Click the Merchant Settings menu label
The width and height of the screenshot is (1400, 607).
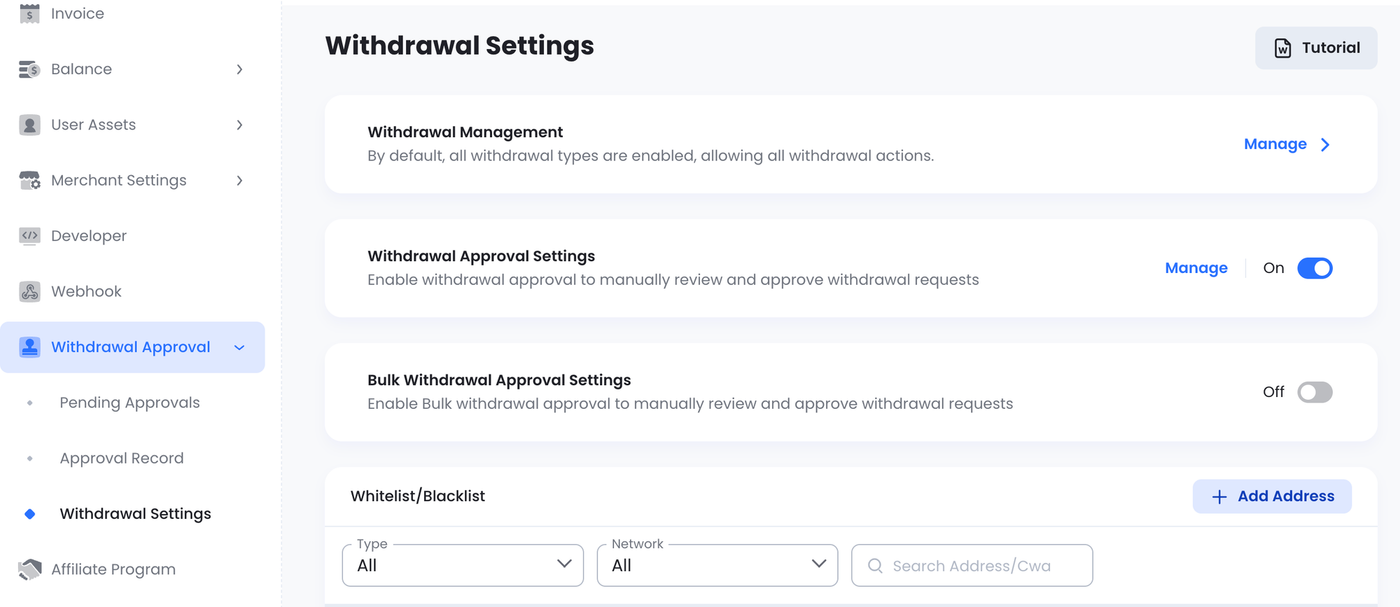coord(119,181)
